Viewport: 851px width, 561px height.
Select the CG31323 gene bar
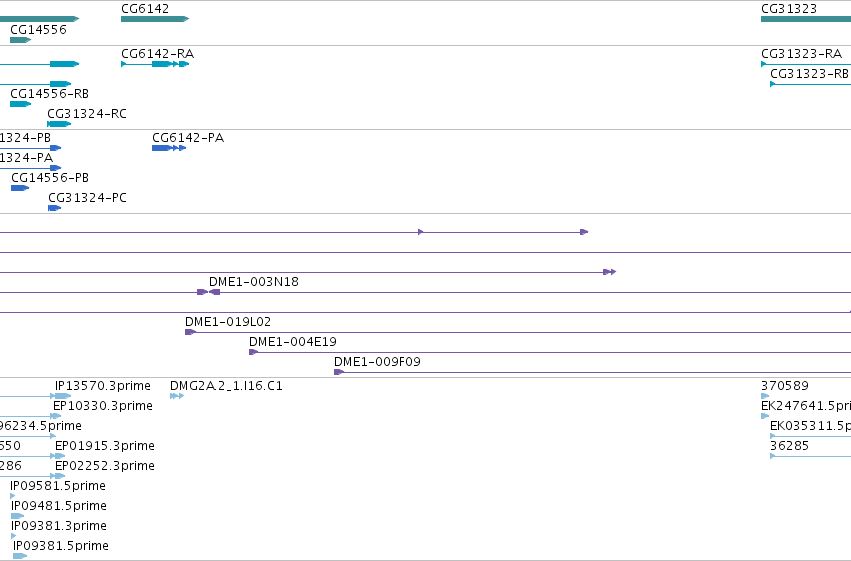pos(806,19)
